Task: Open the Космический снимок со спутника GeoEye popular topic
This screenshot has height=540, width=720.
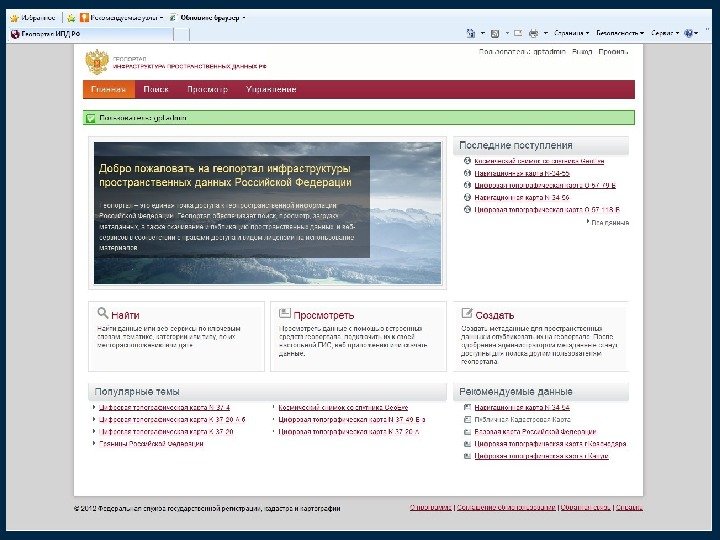Action: [x=343, y=408]
